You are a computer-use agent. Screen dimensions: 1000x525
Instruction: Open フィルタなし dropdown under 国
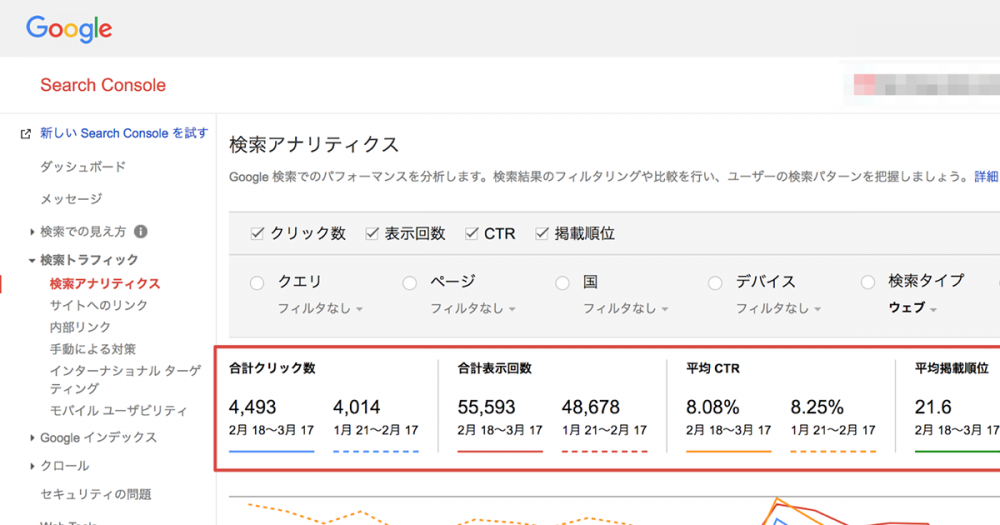point(626,309)
